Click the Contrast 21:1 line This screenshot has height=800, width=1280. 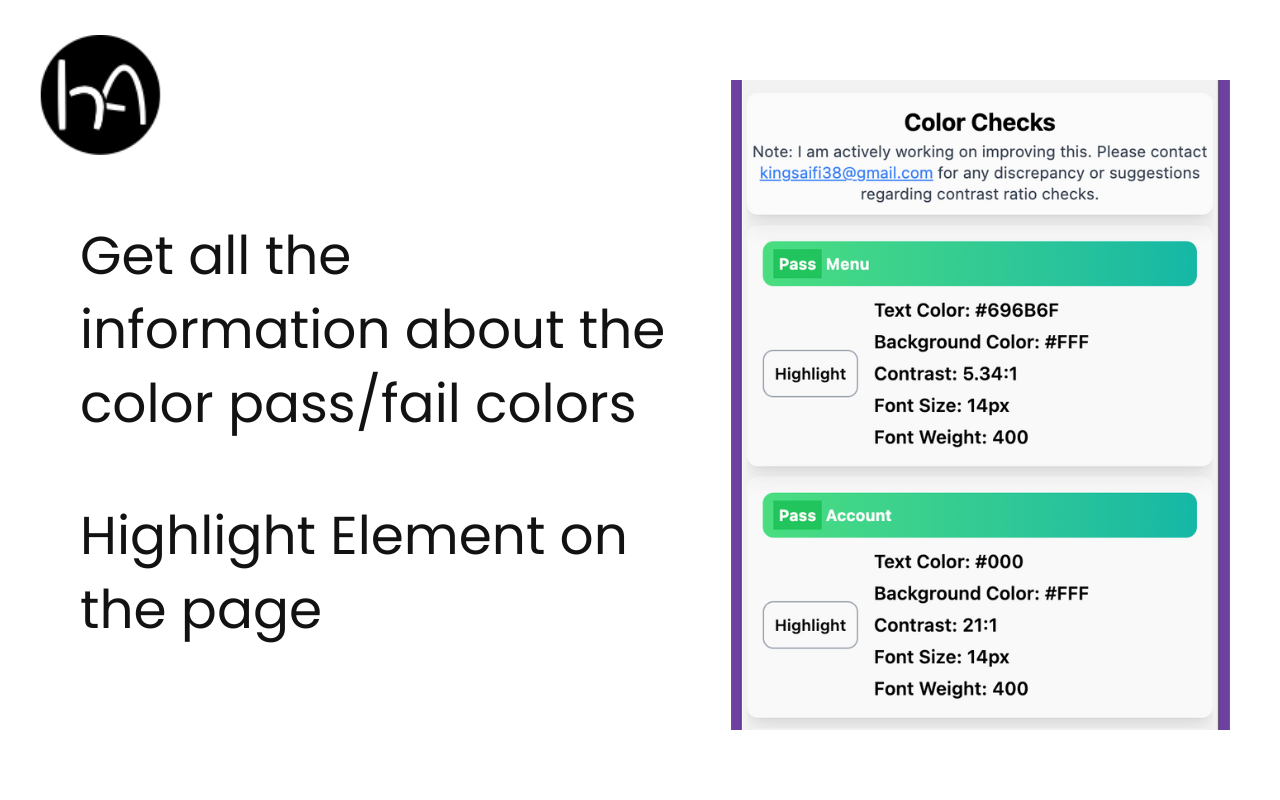point(936,625)
